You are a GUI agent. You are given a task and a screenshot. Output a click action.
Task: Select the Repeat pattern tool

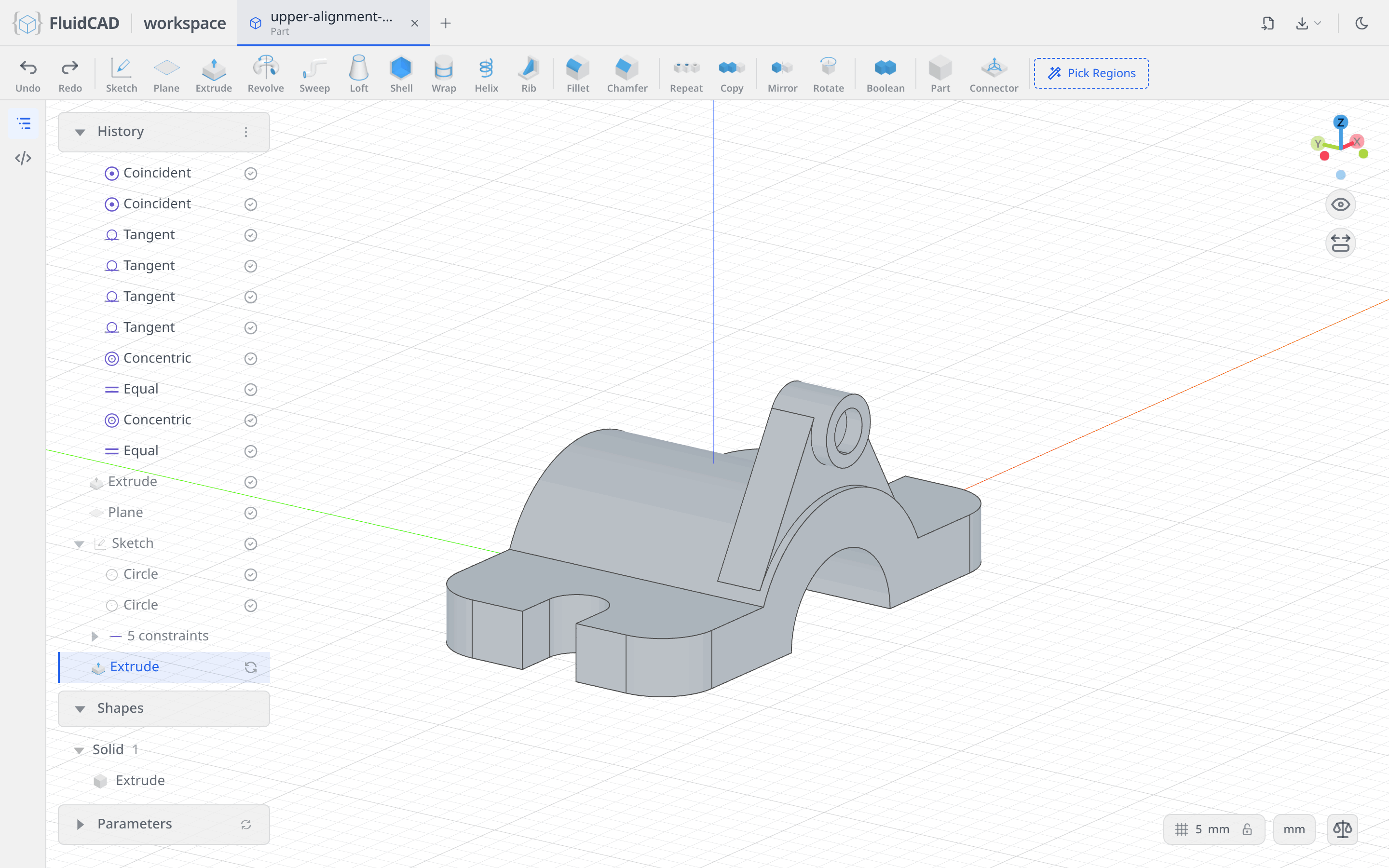686,74
